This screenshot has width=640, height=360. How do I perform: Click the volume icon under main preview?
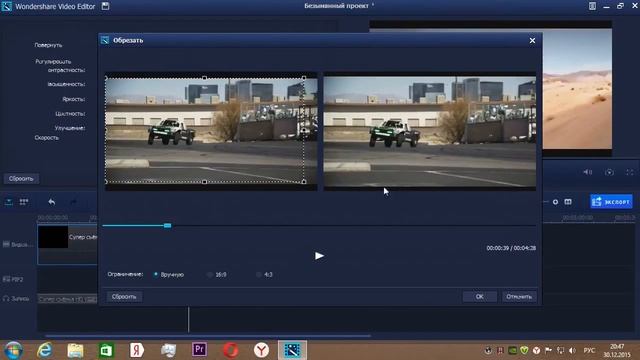point(587,172)
